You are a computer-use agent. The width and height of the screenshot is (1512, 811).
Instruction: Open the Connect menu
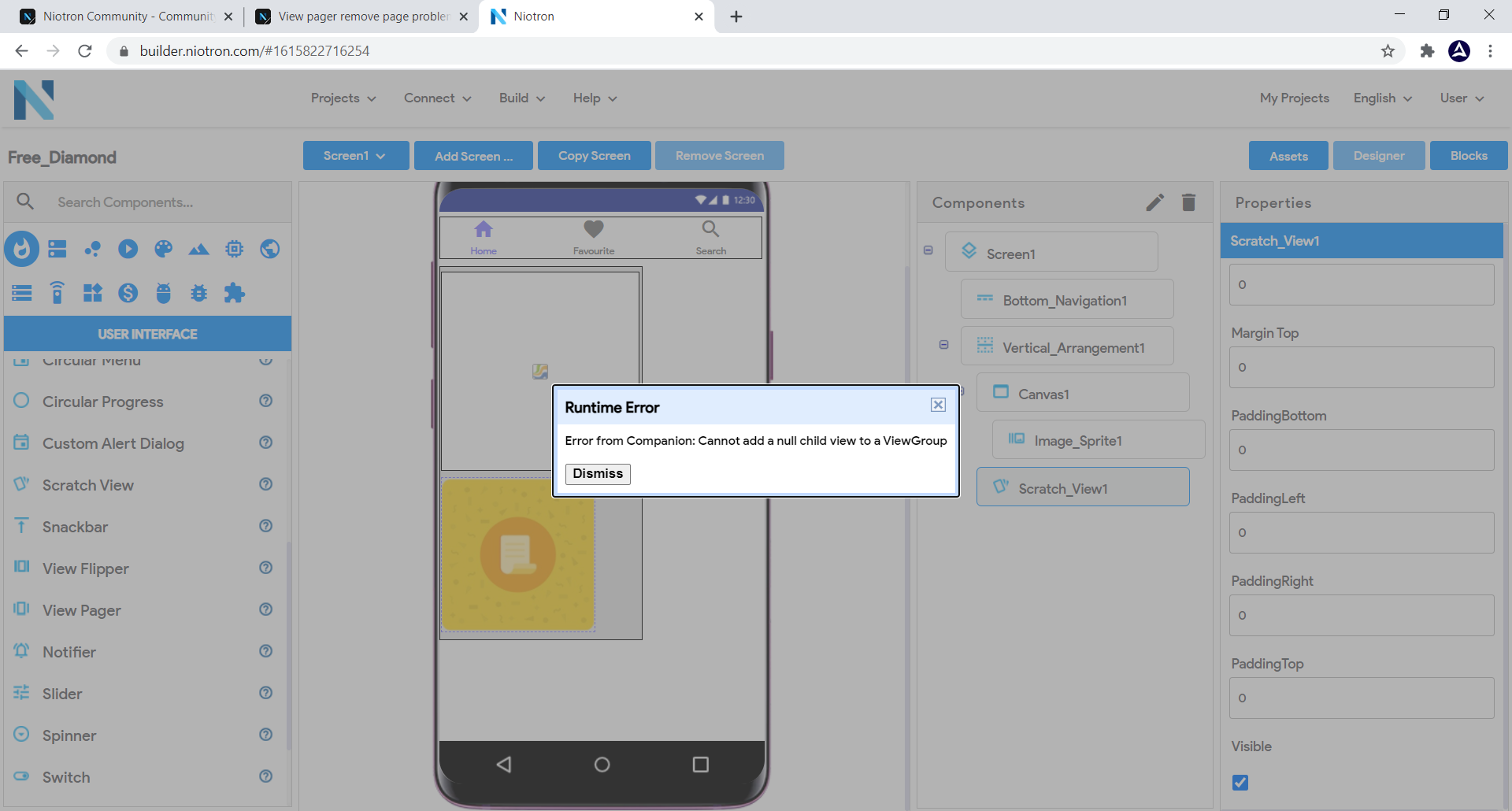click(438, 98)
